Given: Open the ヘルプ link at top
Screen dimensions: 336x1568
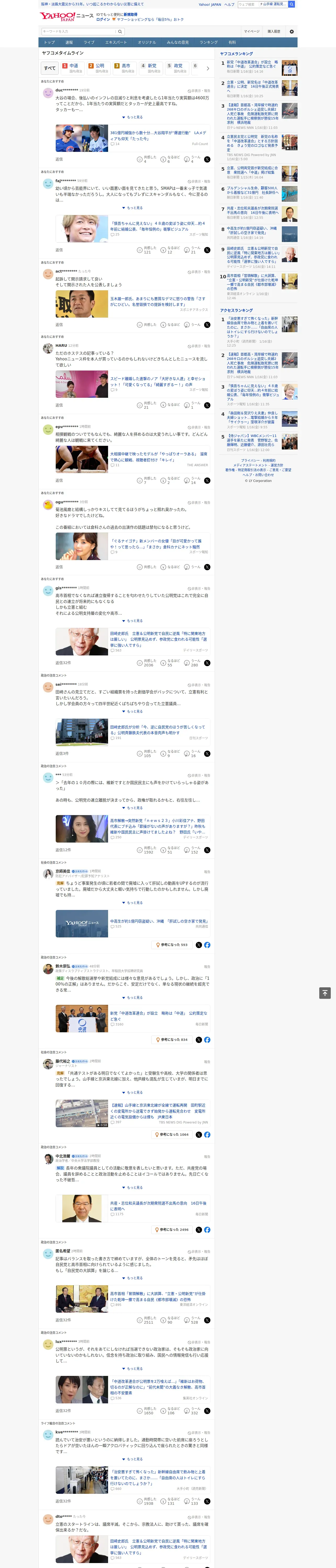Looking at the screenshot, I should tap(229, 4).
